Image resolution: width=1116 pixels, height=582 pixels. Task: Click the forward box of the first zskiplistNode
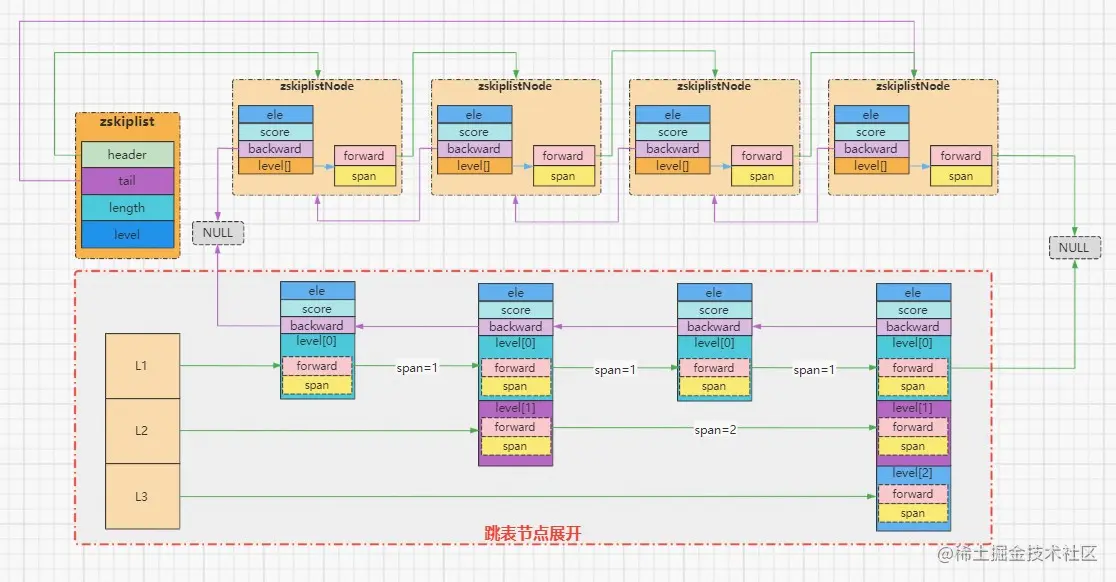(x=363, y=156)
